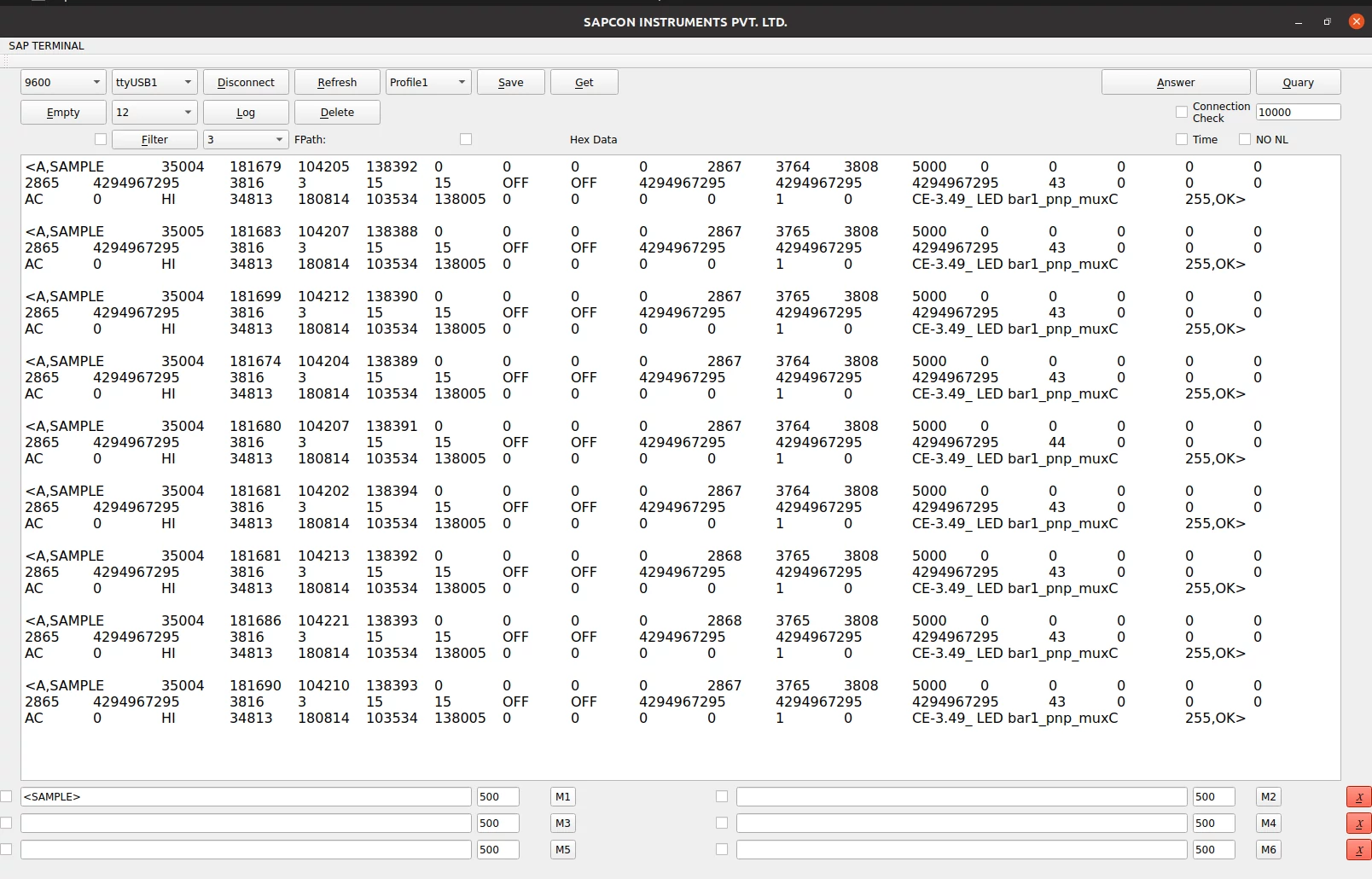Focus the M5 macro text field
Screen dimensions: 1372x879
(246, 849)
